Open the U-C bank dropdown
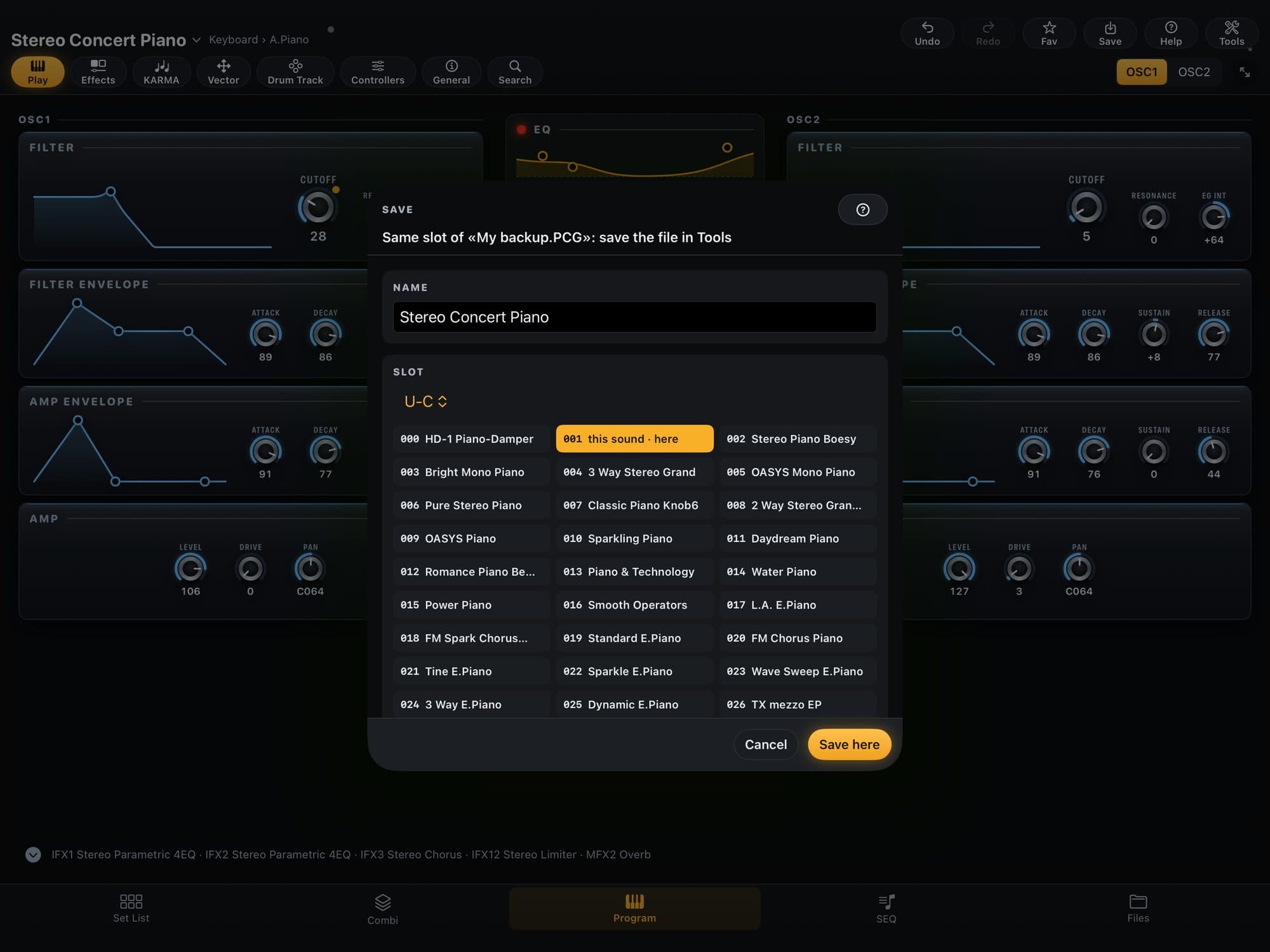The width and height of the screenshot is (1270, 952). point(425,401)
